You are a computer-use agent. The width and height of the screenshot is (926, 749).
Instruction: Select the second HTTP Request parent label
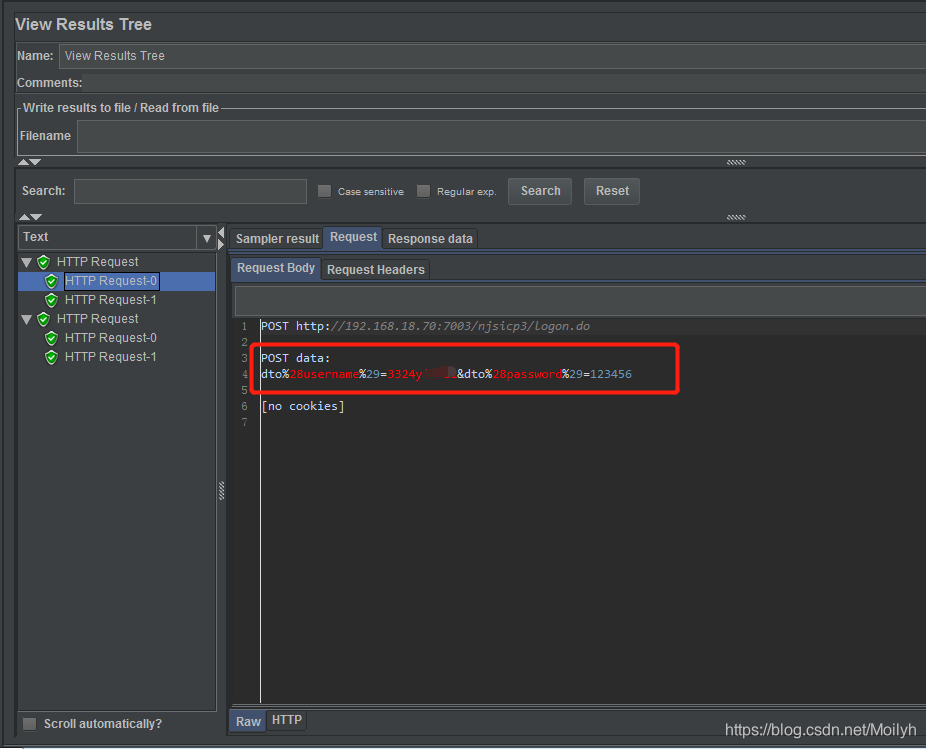point(97,319)
